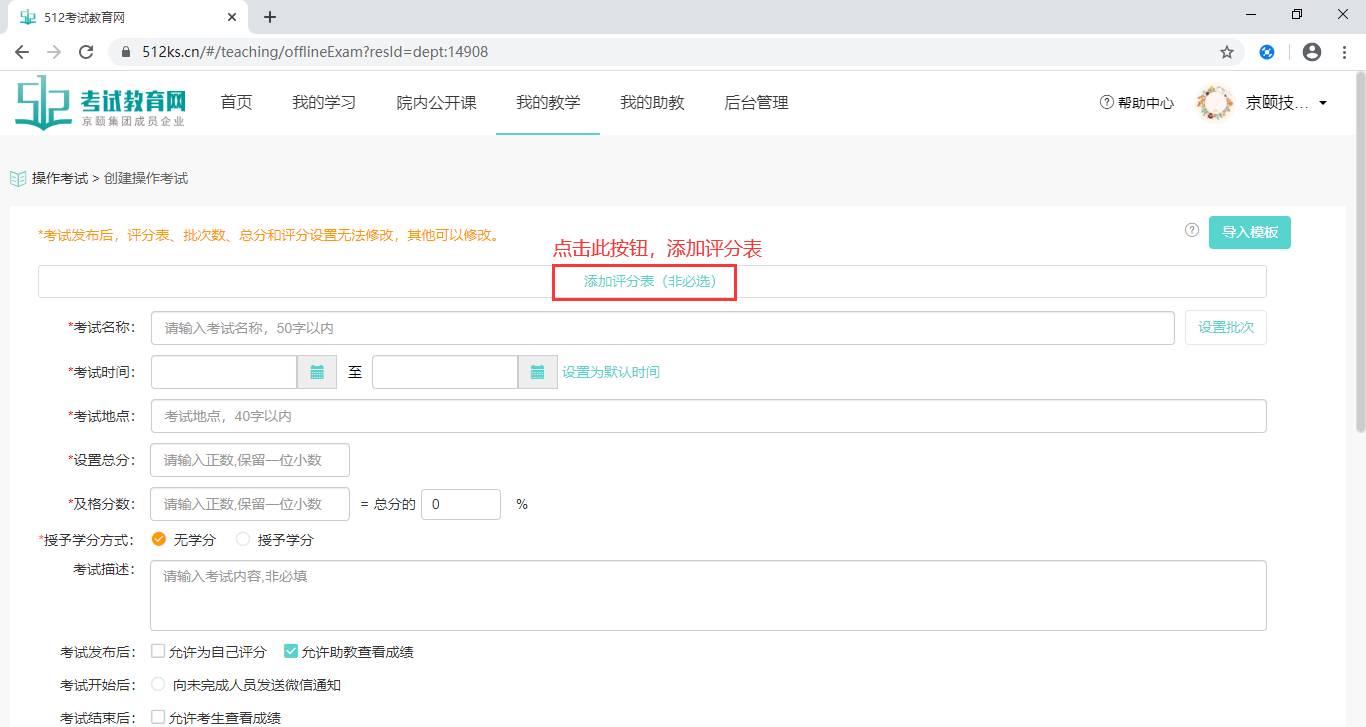Select the 我的教学 tab
1366x727 pixels.
point(548,103)
